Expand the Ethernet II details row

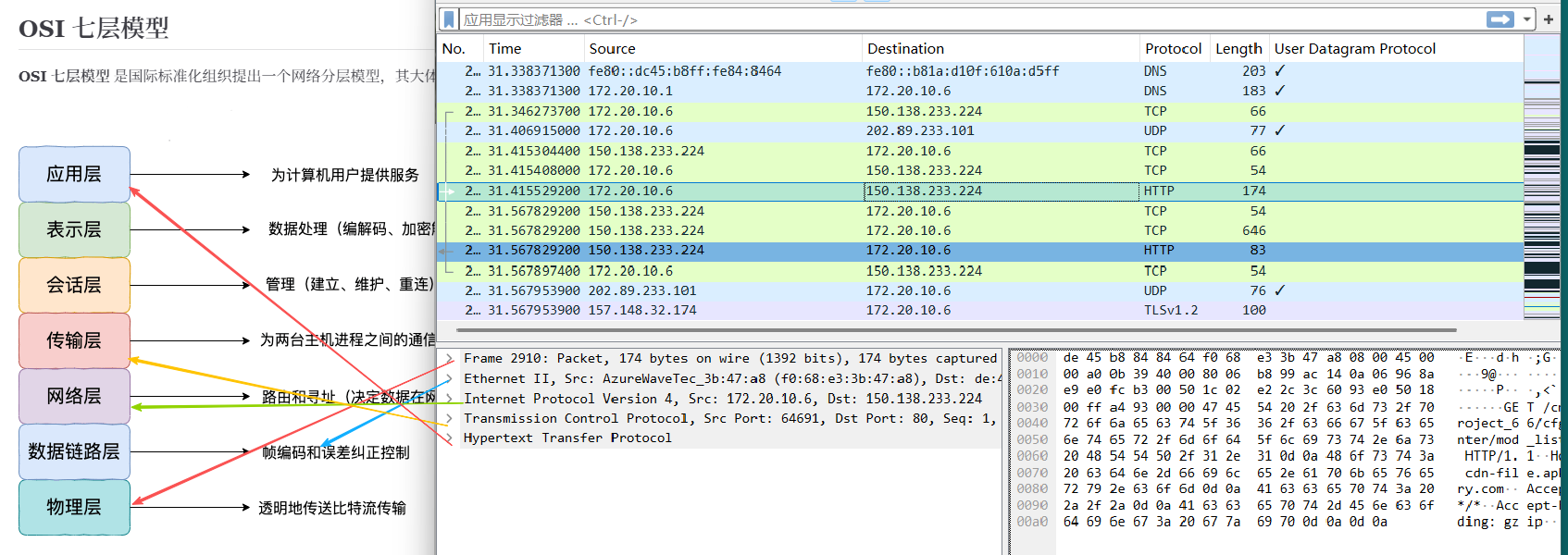pyautogui.click(x=449, y=378)
